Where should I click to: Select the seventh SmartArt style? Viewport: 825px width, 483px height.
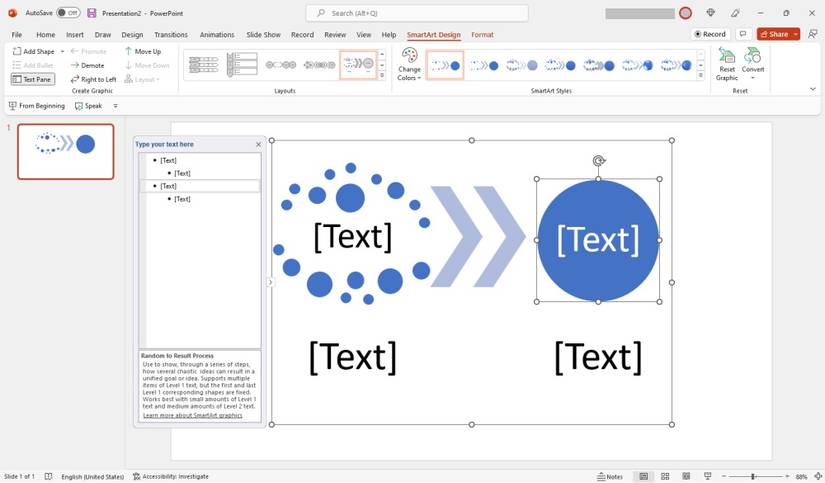coord(676,65)
